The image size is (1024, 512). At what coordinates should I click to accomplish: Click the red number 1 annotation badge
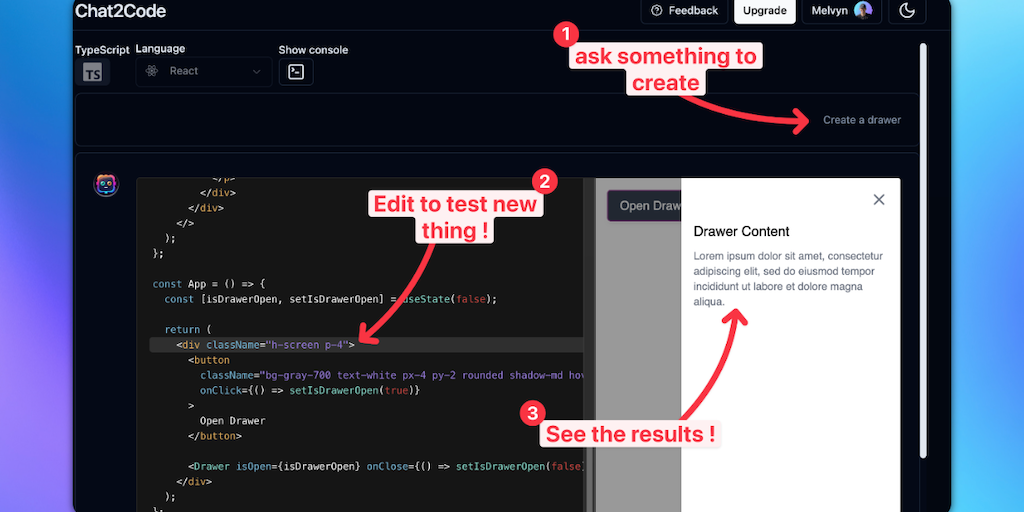click(565, 35)
